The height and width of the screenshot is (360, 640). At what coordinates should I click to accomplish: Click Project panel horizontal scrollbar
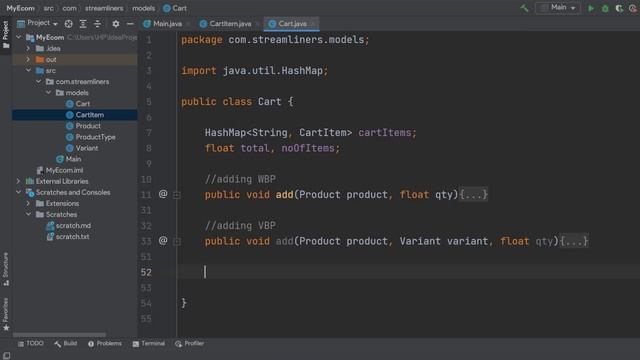tap(60, 335)
